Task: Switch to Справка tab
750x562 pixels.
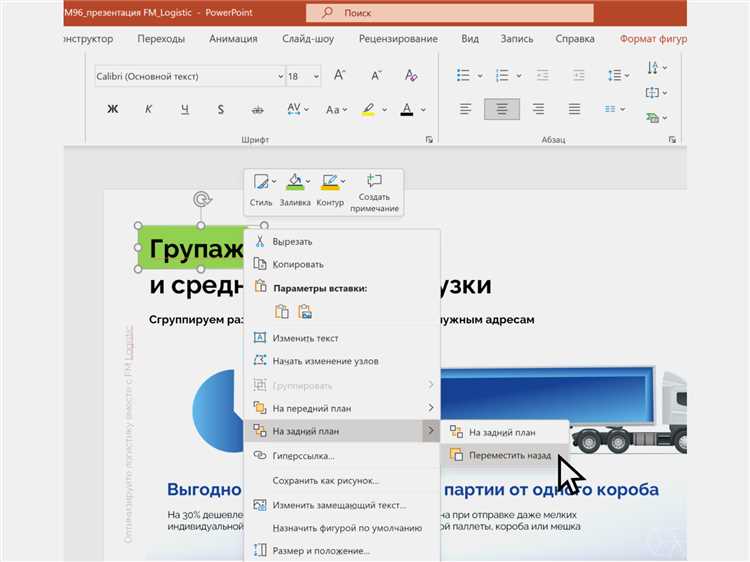Action: click(x=575, y=39)
